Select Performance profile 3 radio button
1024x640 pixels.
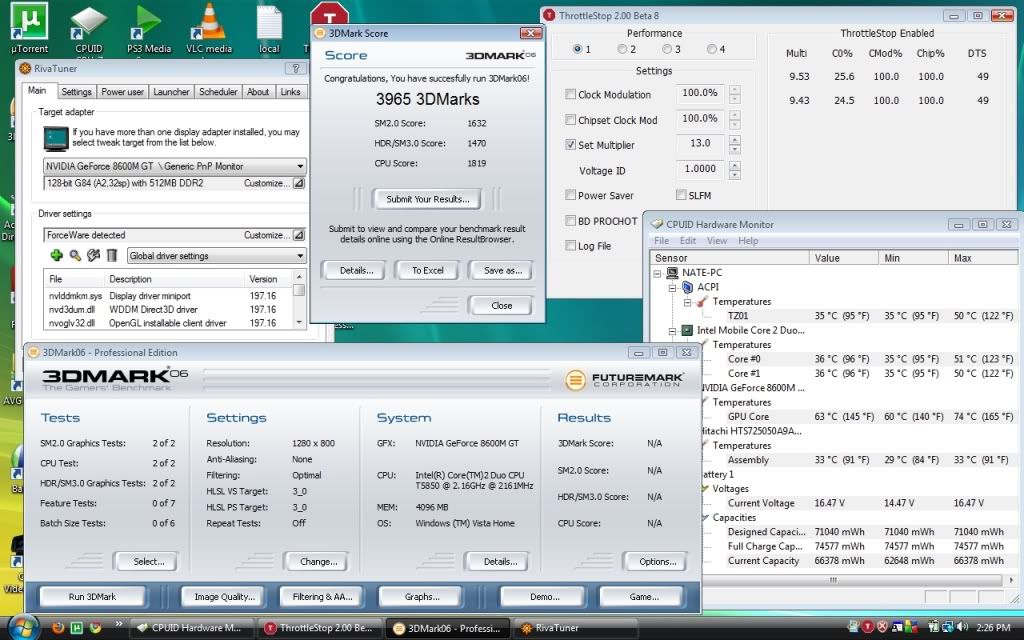pos(667,49)
